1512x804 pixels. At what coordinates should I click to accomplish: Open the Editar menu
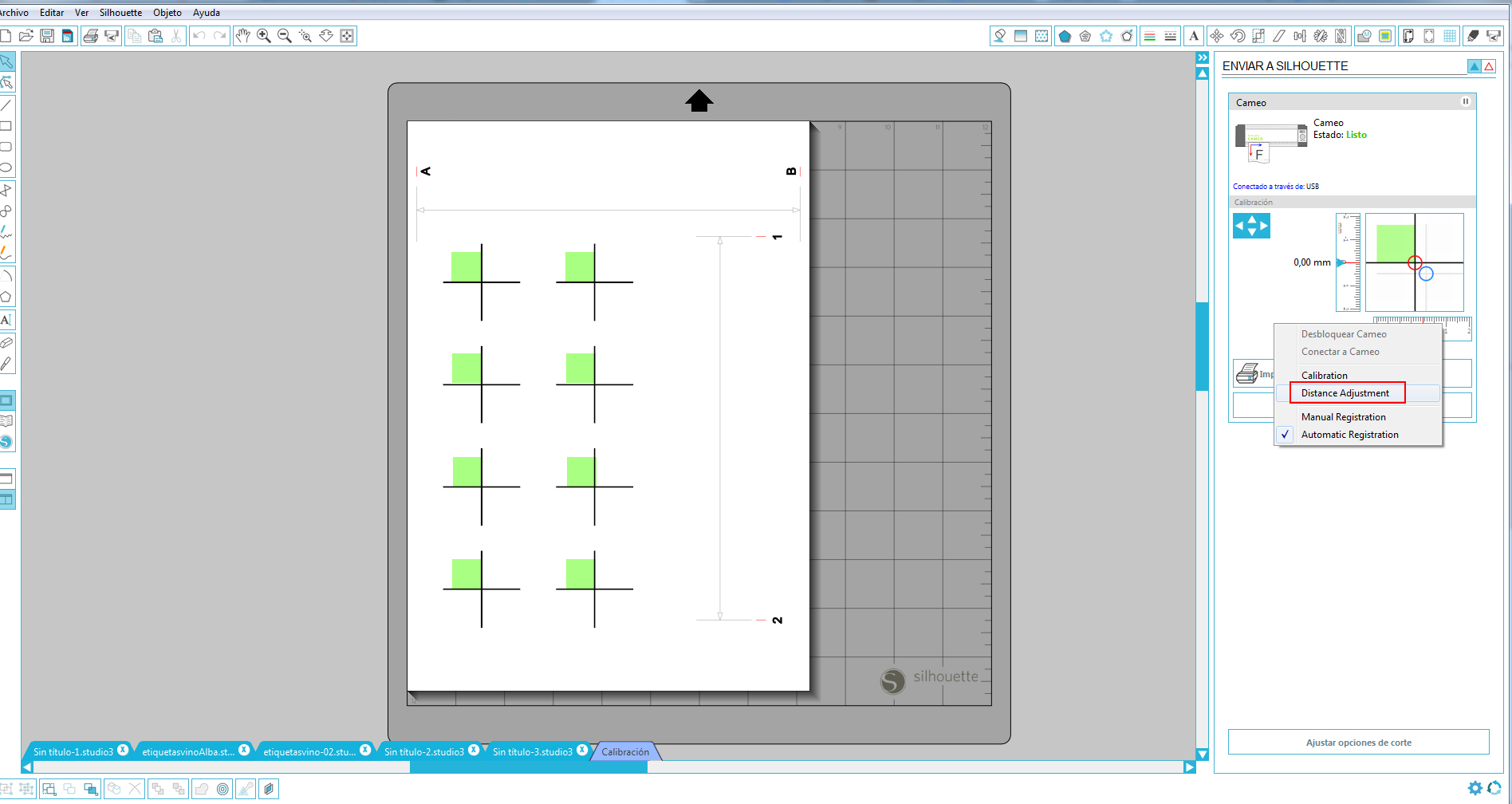pyautogui.click(x=52, y=13)
